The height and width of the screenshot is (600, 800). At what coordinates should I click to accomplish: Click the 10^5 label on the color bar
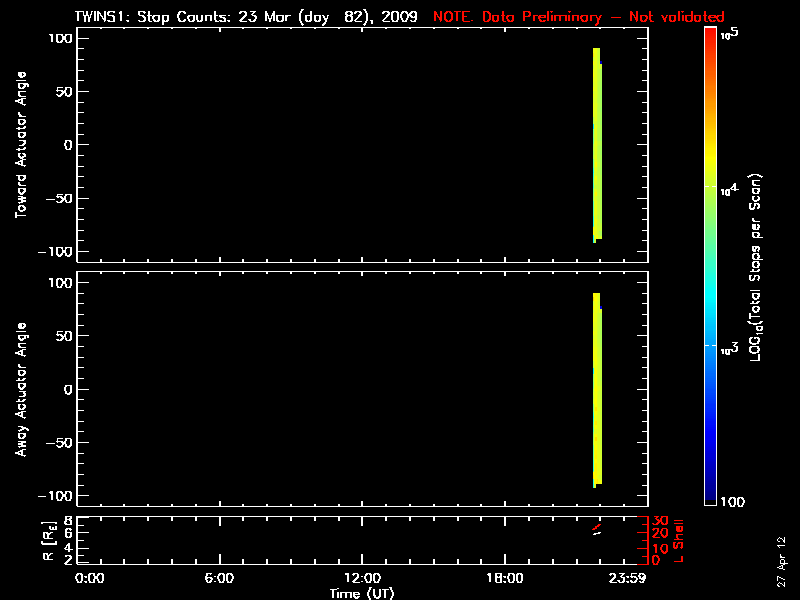tap(730, 34)
